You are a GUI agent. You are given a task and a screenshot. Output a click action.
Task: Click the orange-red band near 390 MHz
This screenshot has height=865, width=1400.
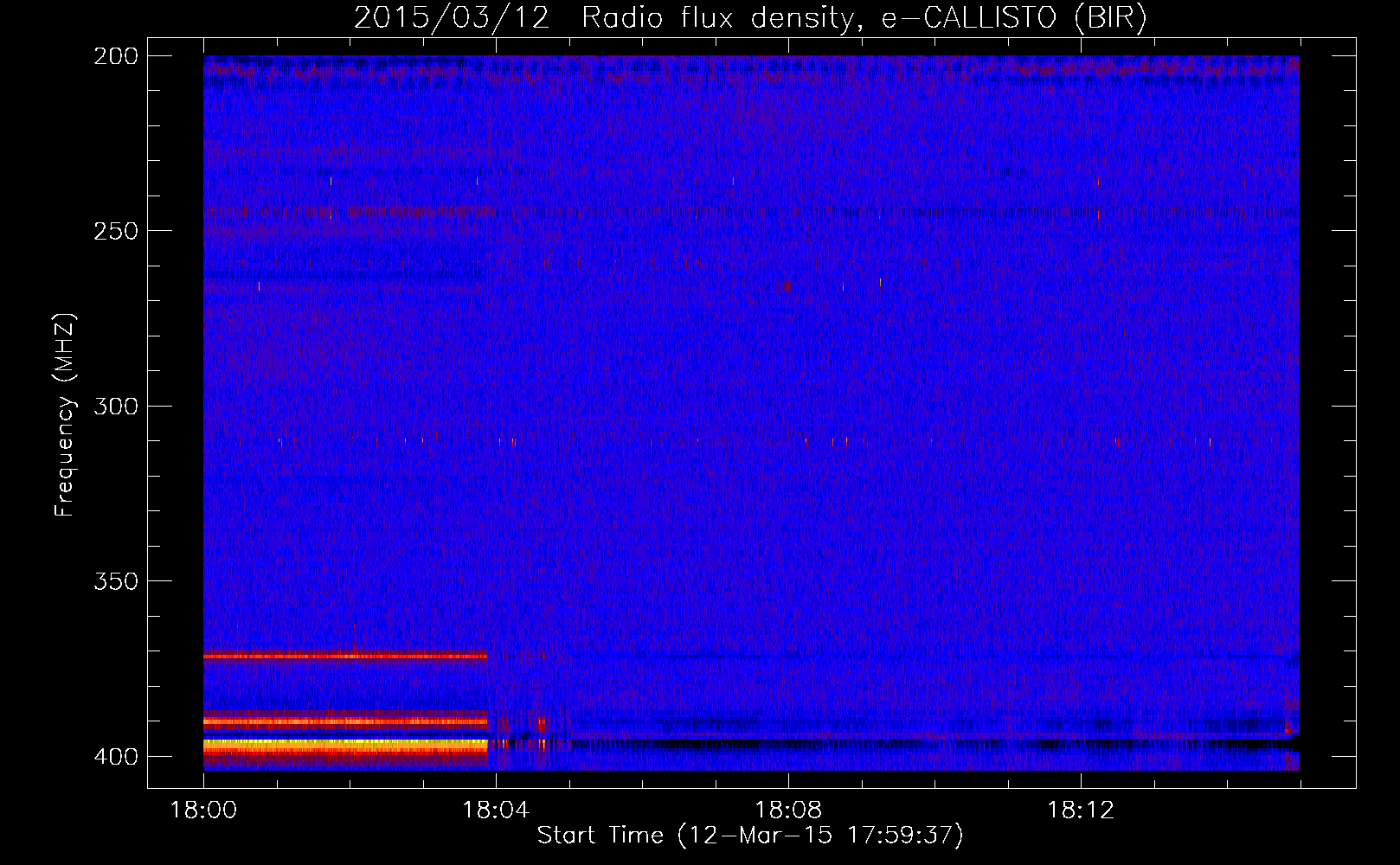point(345,721)
